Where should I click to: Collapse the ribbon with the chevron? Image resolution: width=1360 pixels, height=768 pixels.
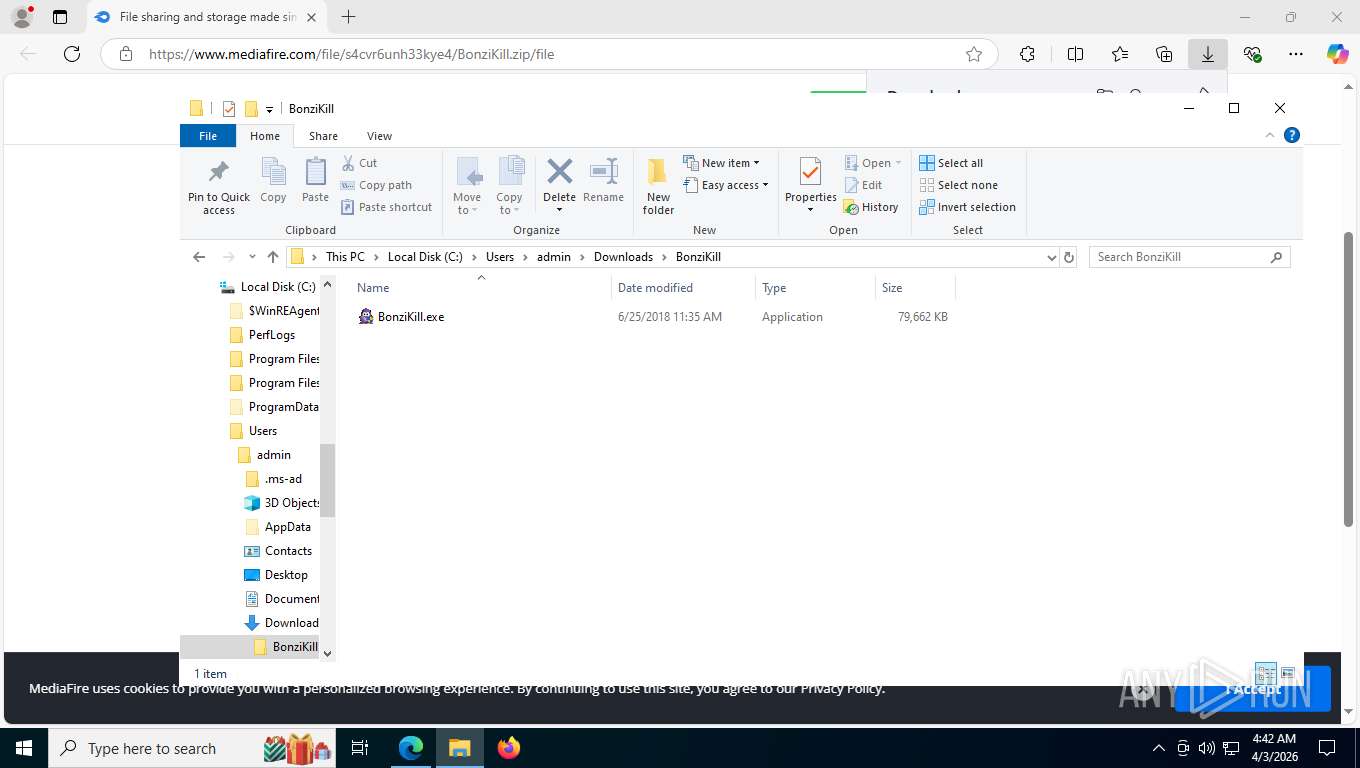click(1270, 135)
